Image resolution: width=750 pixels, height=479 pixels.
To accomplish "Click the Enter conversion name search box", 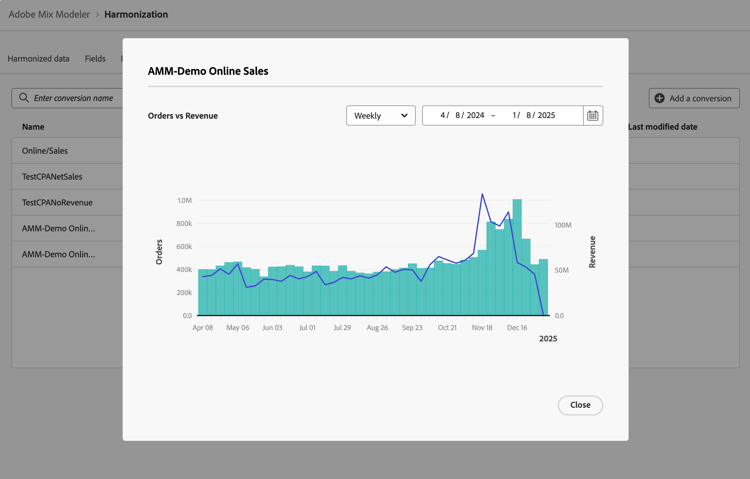I will coord(67,98).
